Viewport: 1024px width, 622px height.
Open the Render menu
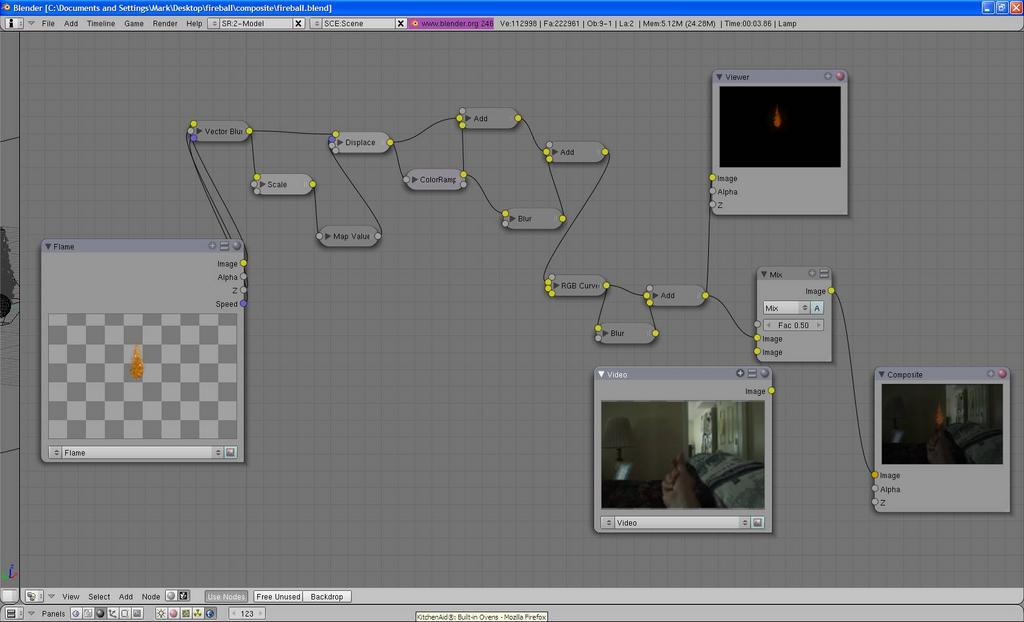click(165, 23)
